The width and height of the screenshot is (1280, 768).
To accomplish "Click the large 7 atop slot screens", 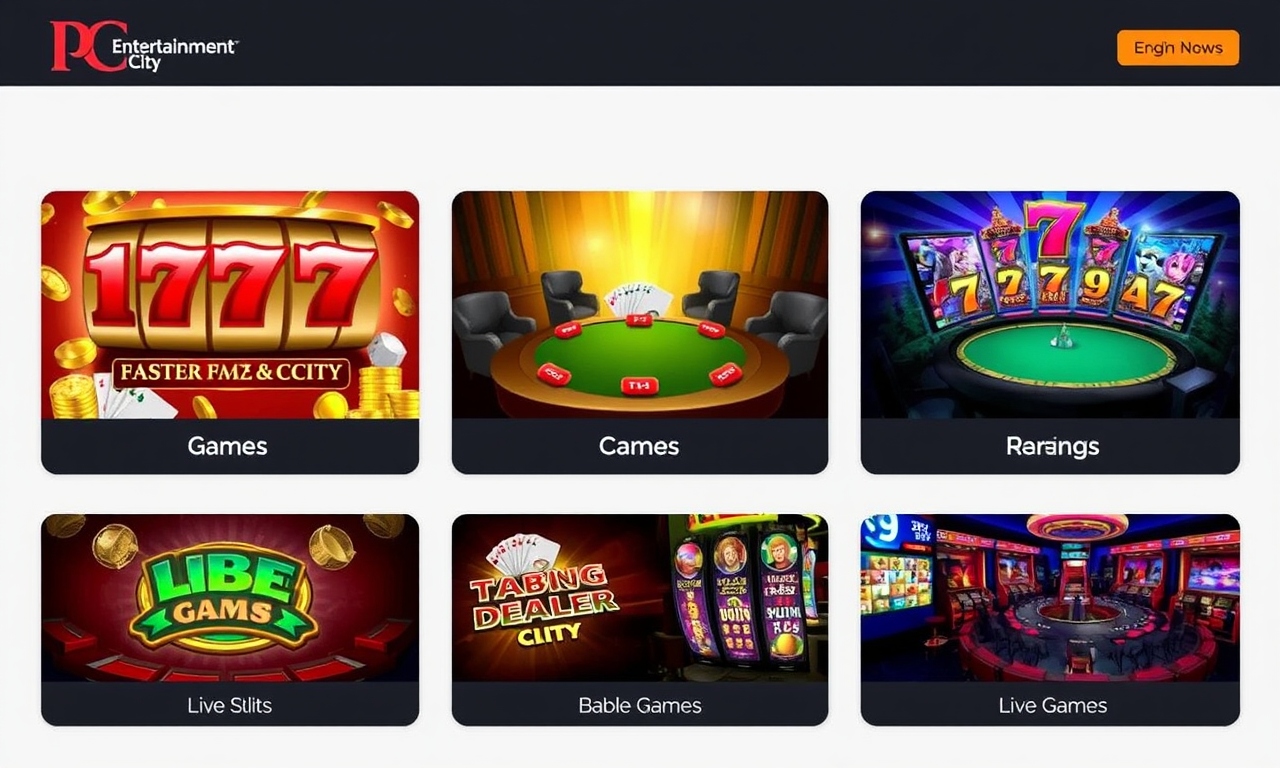I will pyautogui.click(x=1053, y=229).
